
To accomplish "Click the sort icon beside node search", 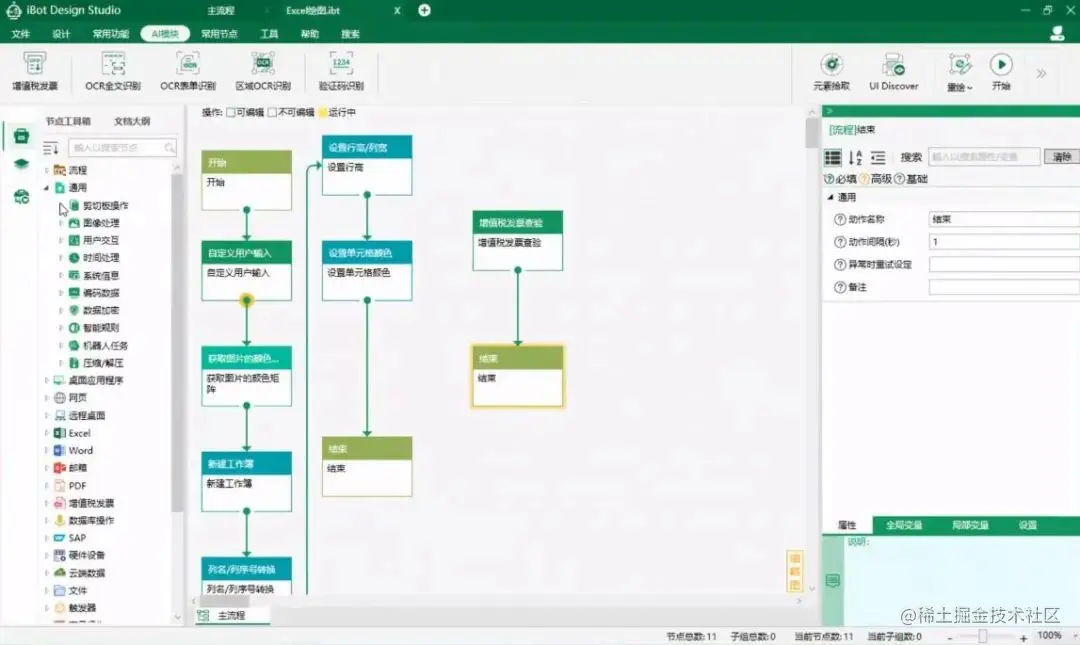I will coord(51,147).
